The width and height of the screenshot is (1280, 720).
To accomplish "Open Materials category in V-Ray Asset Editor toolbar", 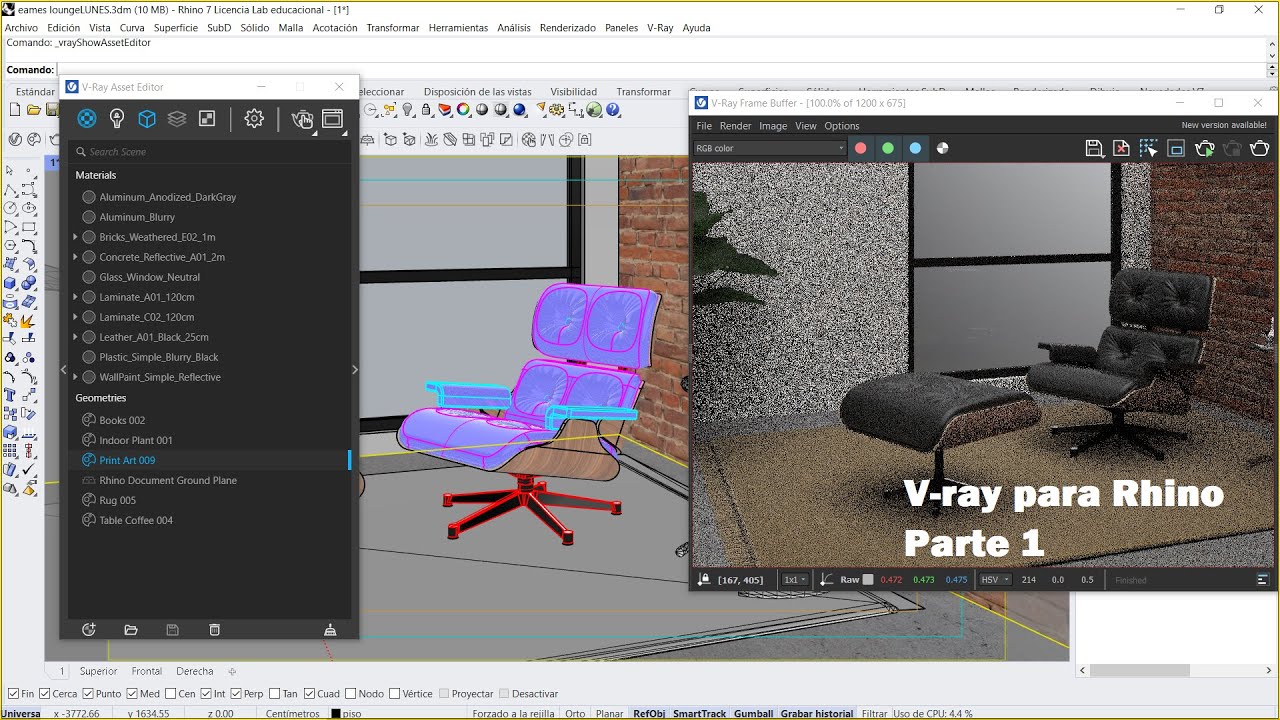I will [87, 119].
